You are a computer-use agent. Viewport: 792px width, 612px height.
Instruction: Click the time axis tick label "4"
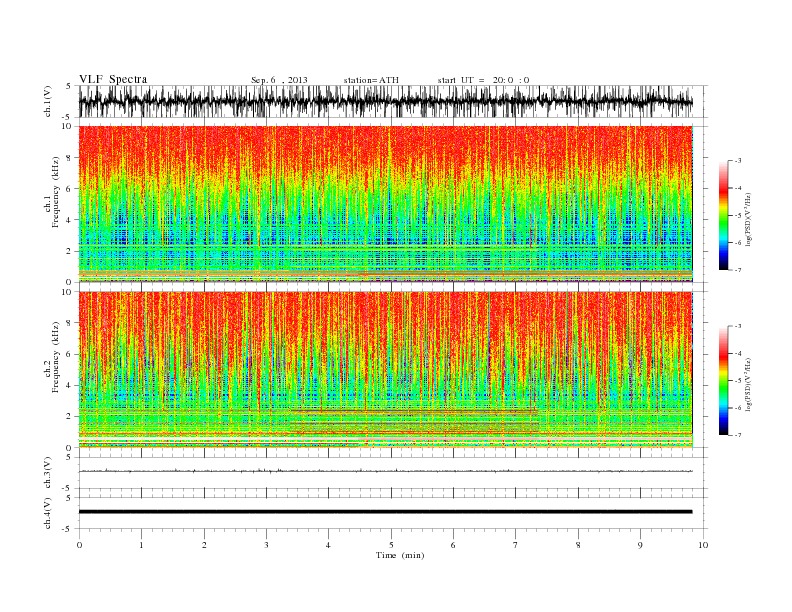point(328,545)
